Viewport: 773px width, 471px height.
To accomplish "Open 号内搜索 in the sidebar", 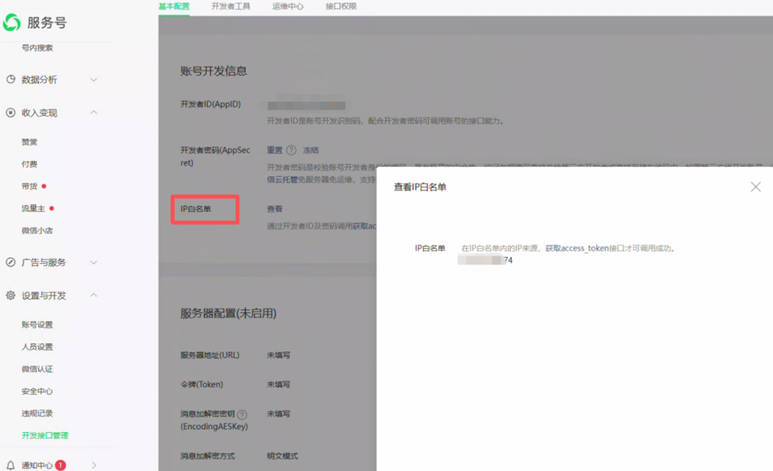I will pyautogui.click(x=37, y=48).
